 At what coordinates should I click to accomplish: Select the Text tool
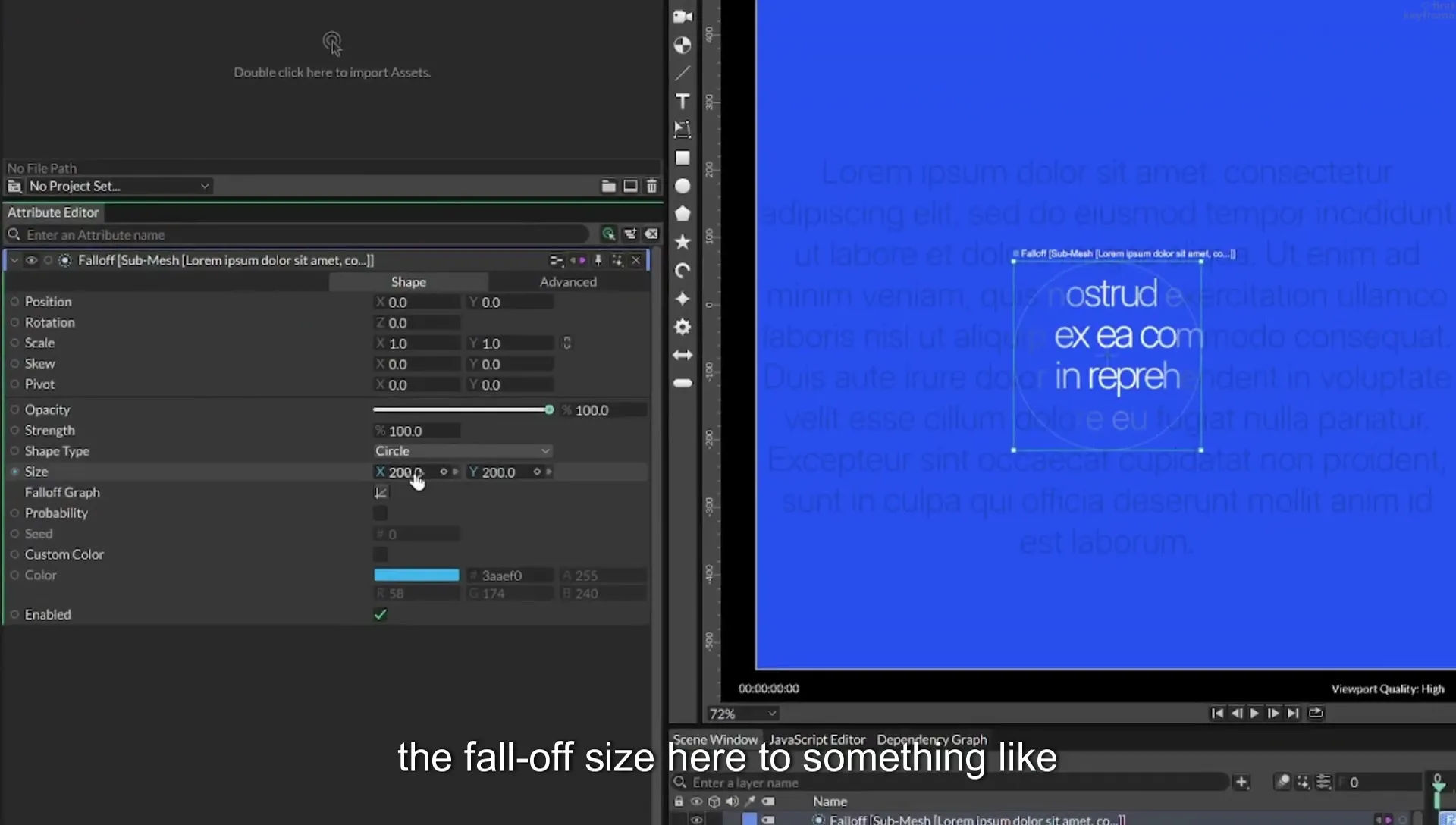pos(682,101)
